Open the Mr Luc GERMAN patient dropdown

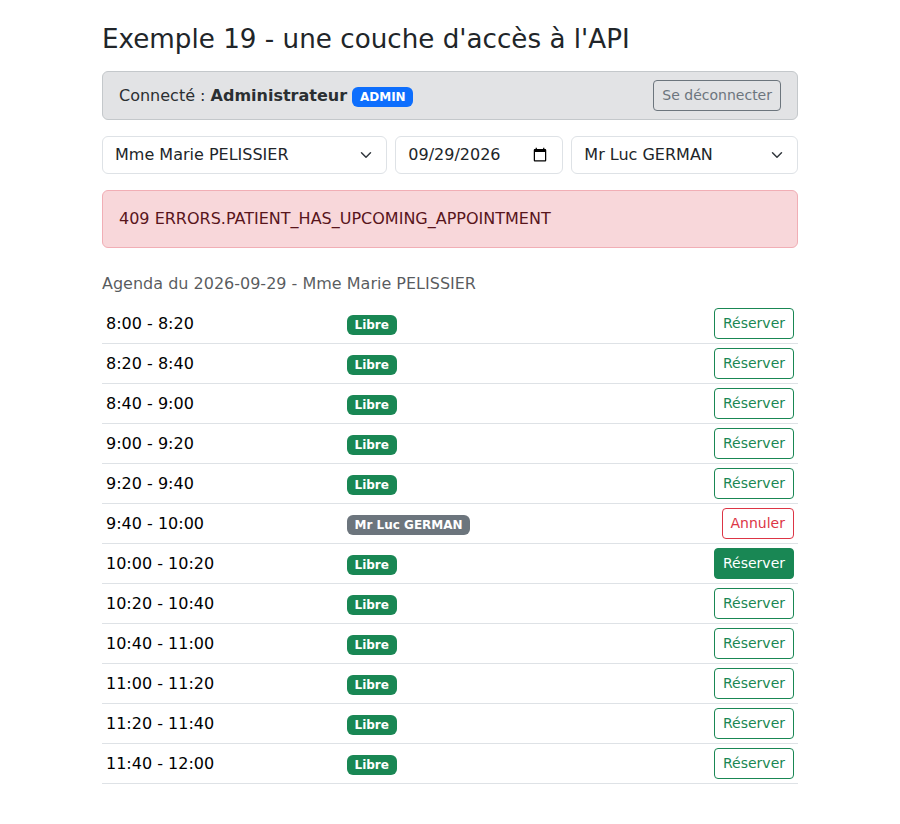point(684,155)
